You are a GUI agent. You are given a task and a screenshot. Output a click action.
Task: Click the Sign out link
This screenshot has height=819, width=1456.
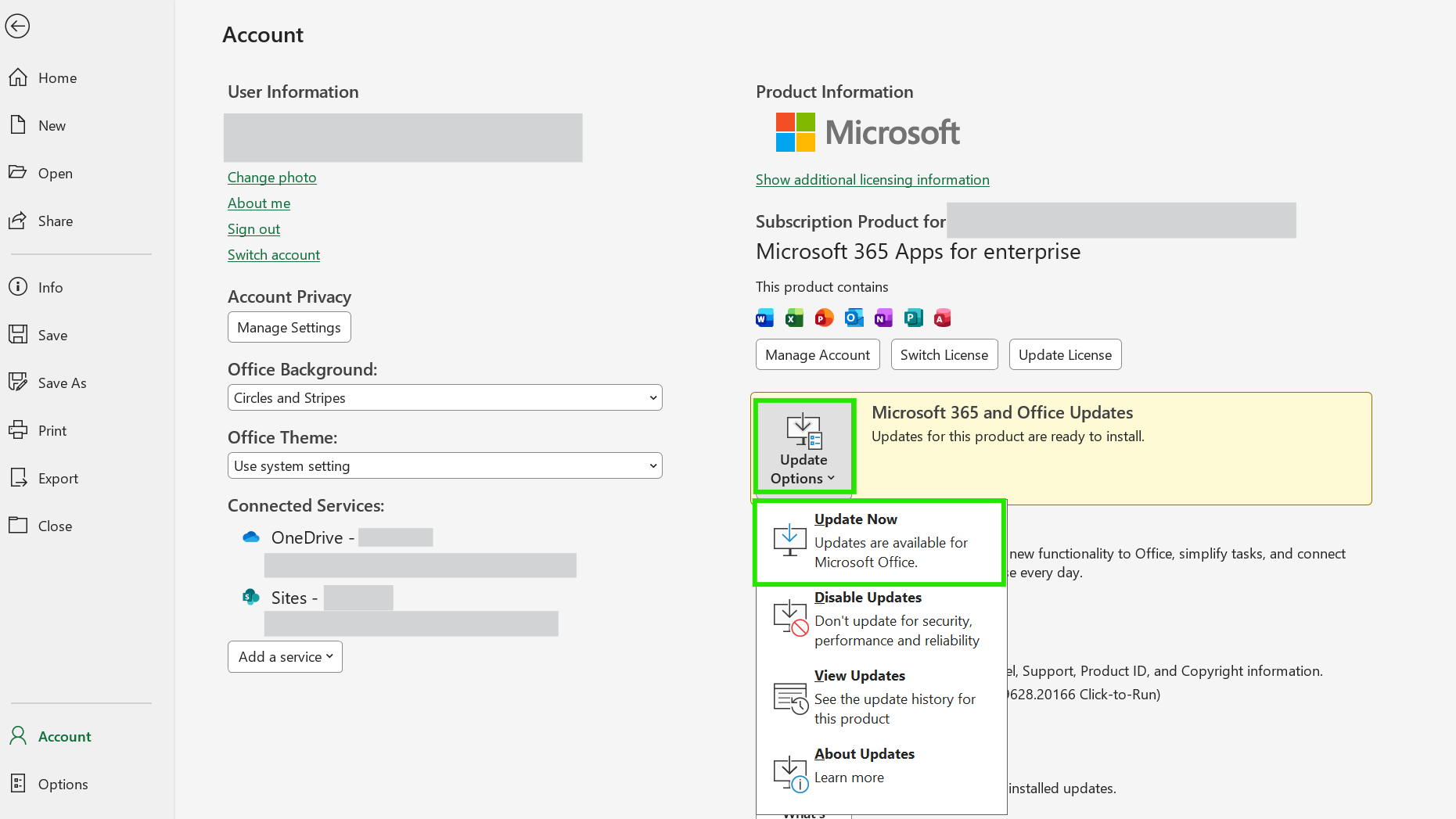click(x=253, y=229)
